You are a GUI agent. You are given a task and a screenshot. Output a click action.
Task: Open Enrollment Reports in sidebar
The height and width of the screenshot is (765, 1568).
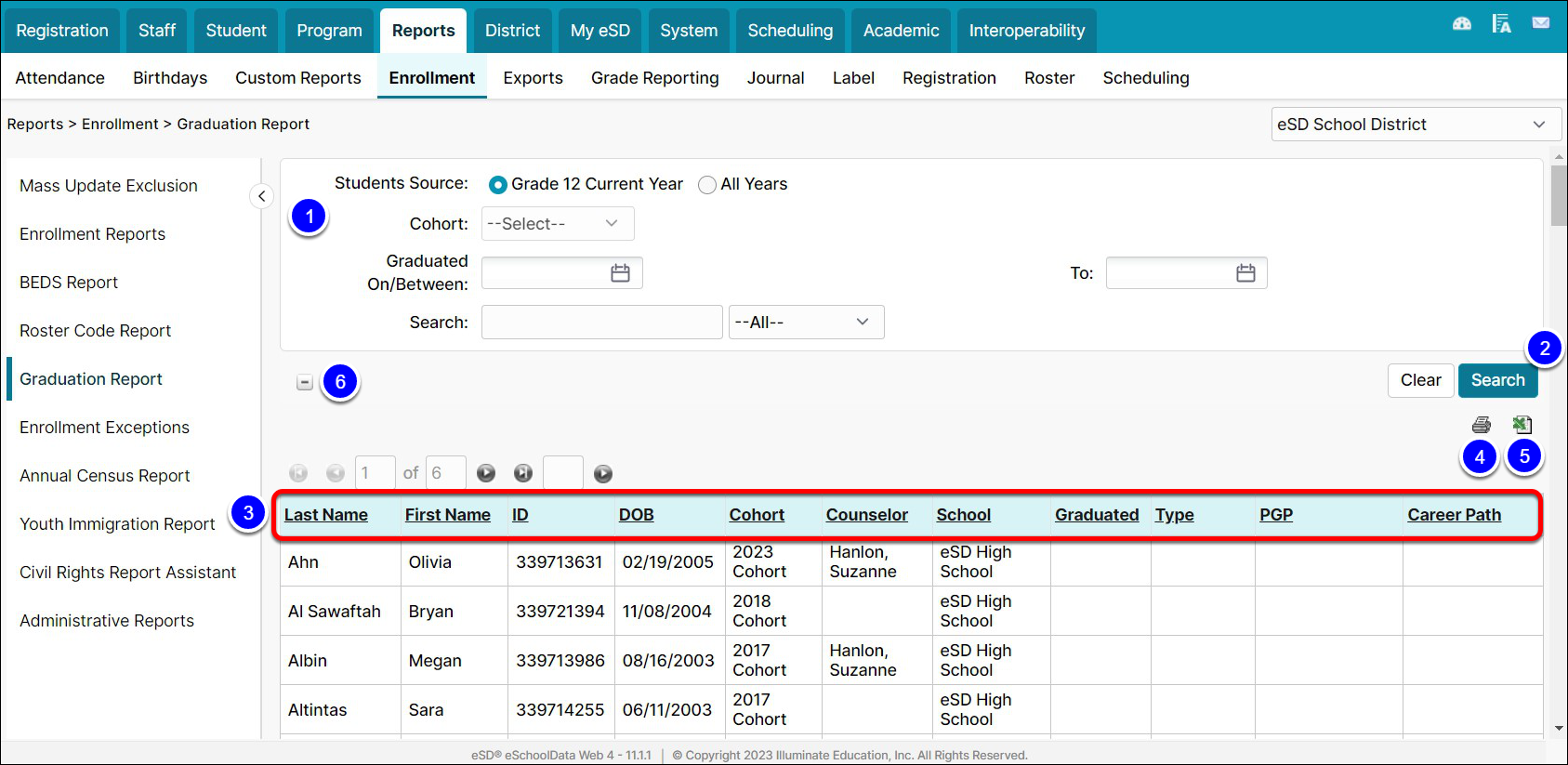point(93,234)
